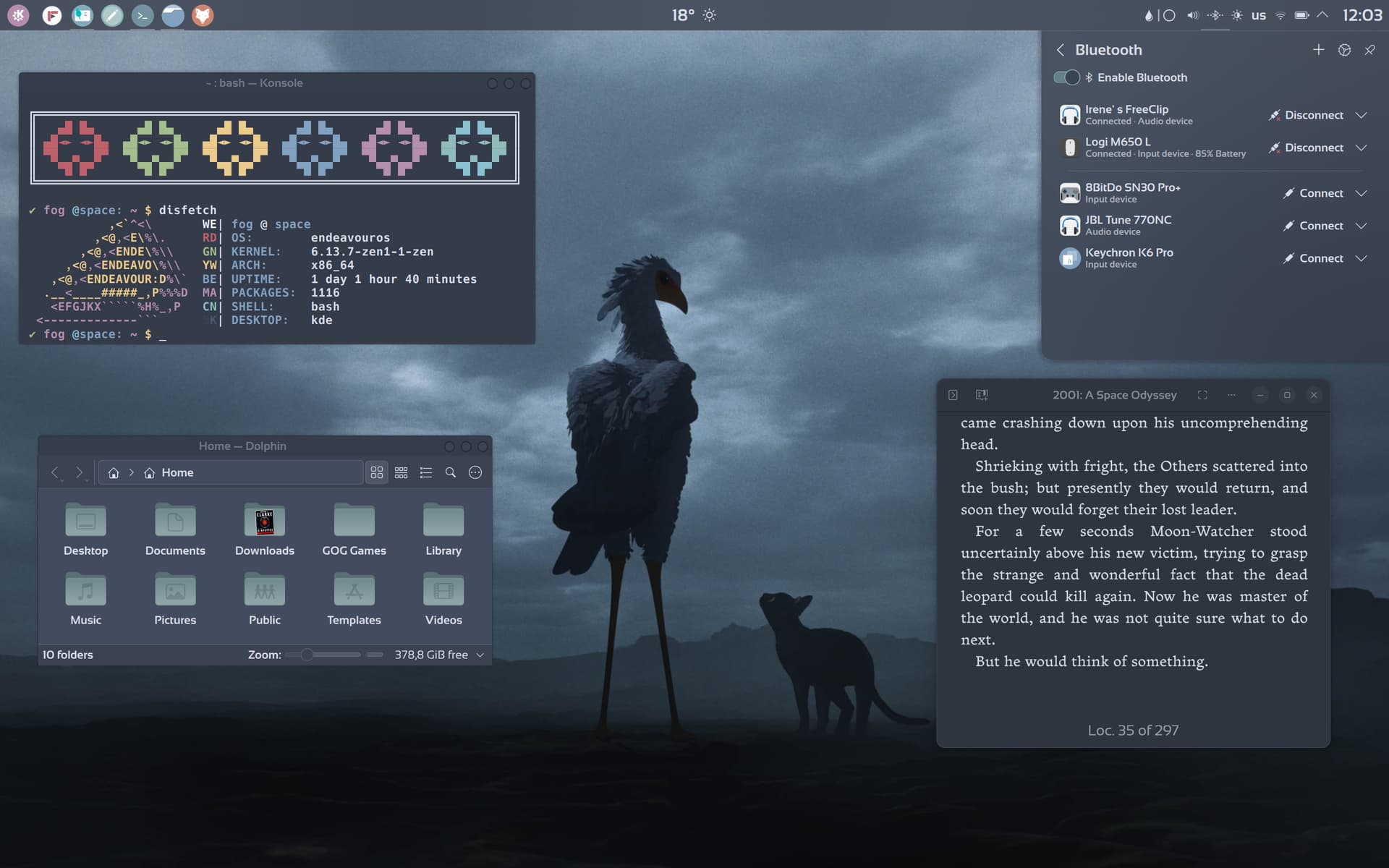The width and height of the screenshot is (1389, 868).
Task: Toggle the ebook reader sidebar panel
Action: click(953, 395)
